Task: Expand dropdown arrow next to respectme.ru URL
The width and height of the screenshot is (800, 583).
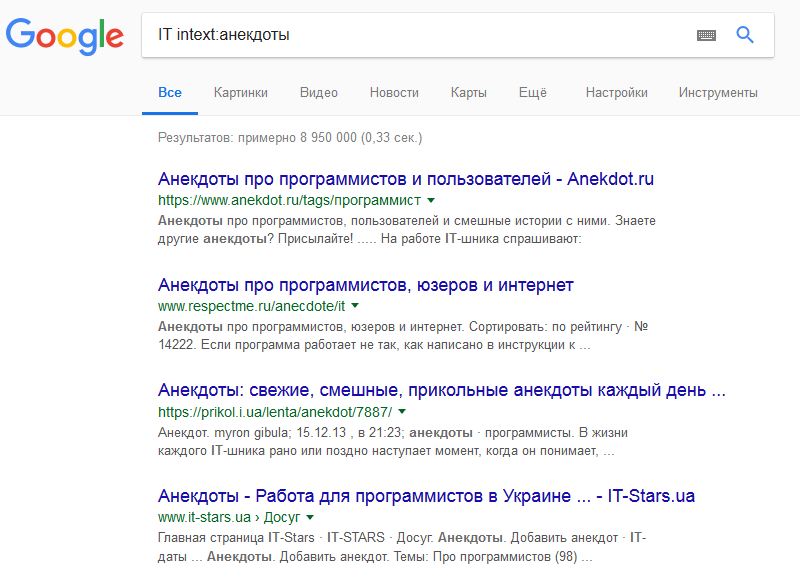Action: click(x=355, y=306)
